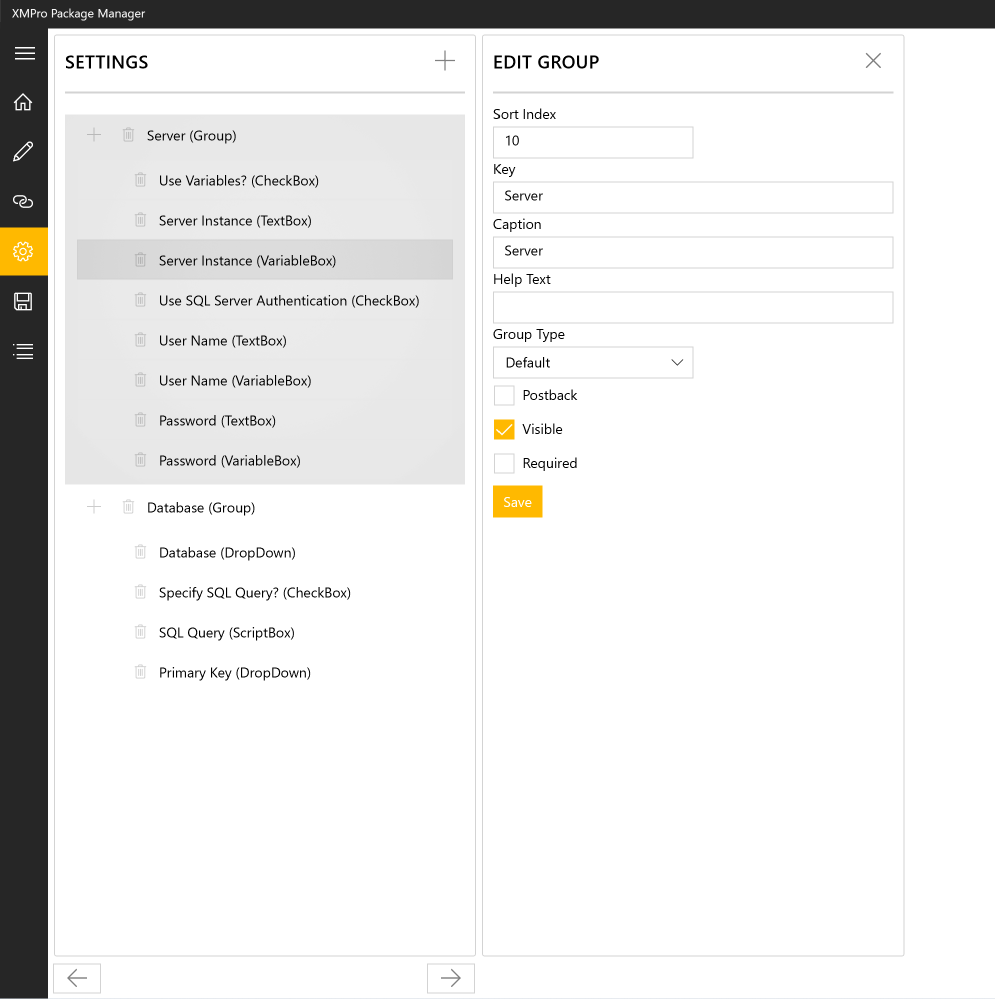
Task: Select the Settings gear icon in the sidebar
Action: (x=24, y=251)
